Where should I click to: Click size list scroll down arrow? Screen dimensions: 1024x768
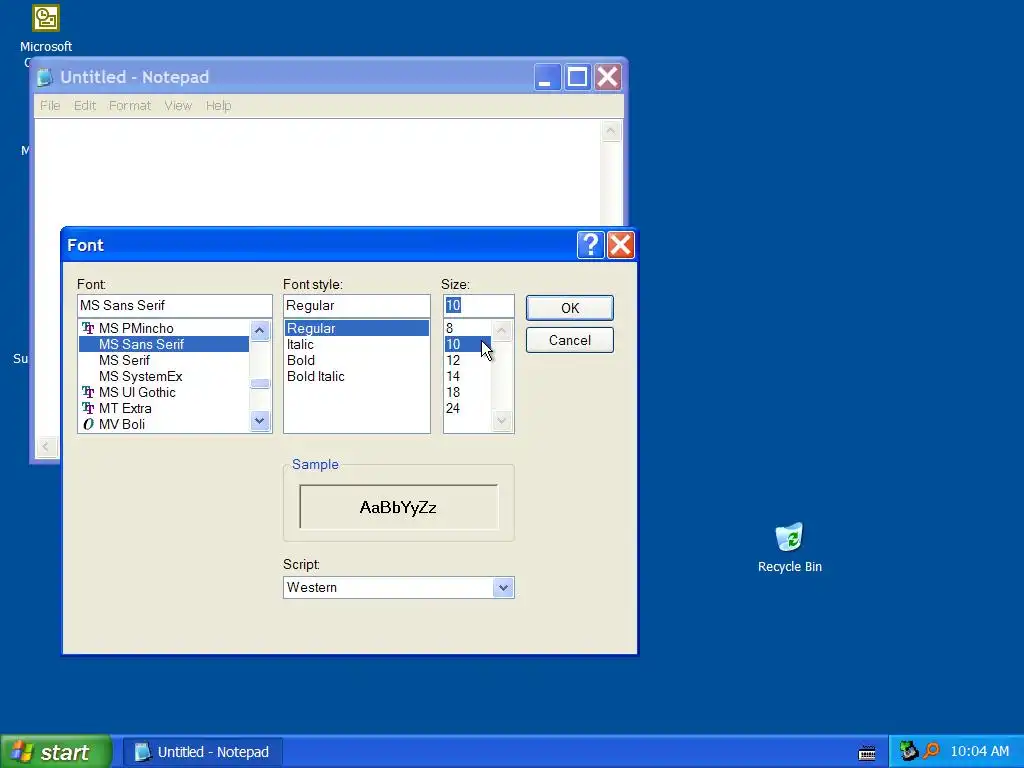(x=502, y=421)
